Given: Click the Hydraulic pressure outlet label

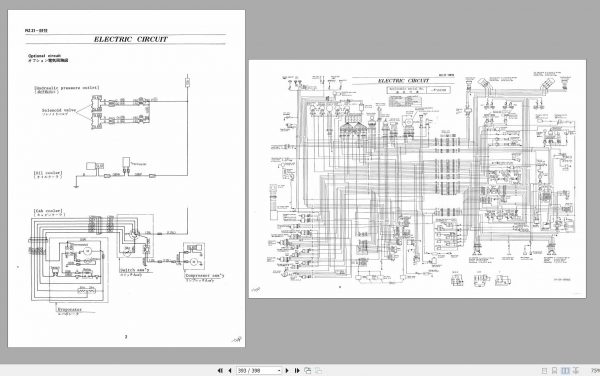Looking at the screenshot, I should 67,88.
